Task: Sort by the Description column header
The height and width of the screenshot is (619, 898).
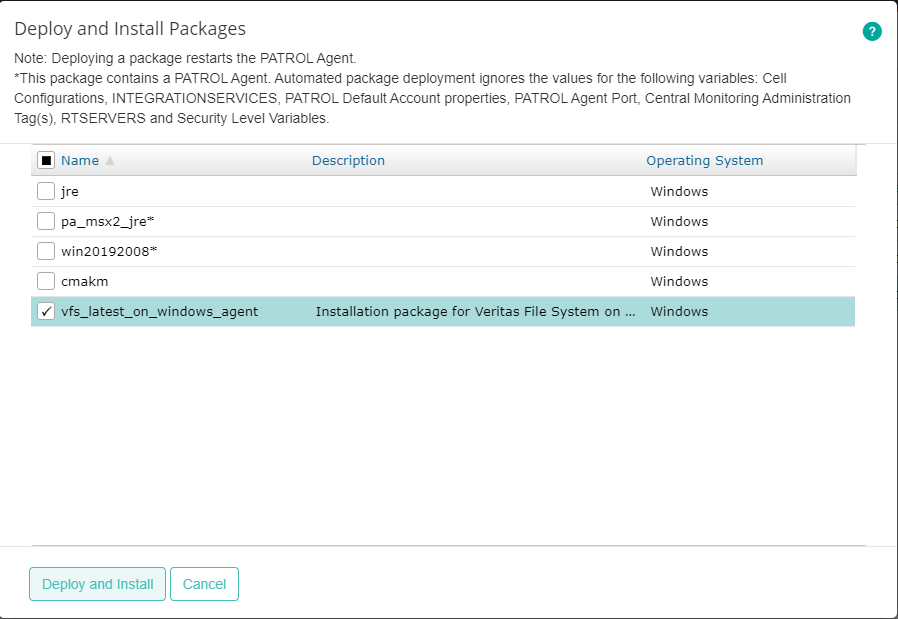Action: 348,159
